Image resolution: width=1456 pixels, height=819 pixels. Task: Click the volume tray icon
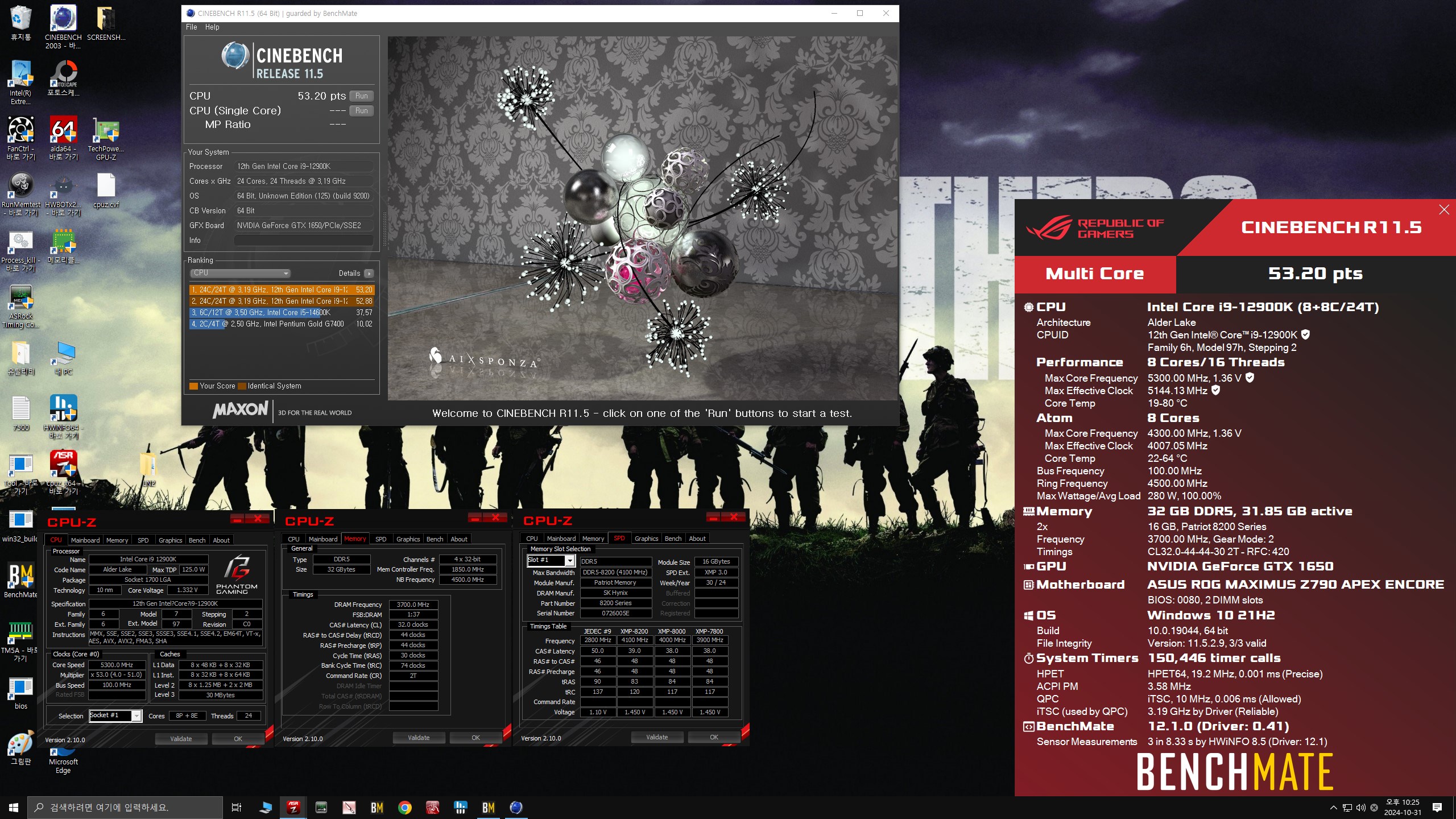pyautogui.click(x=1360, y=808)
